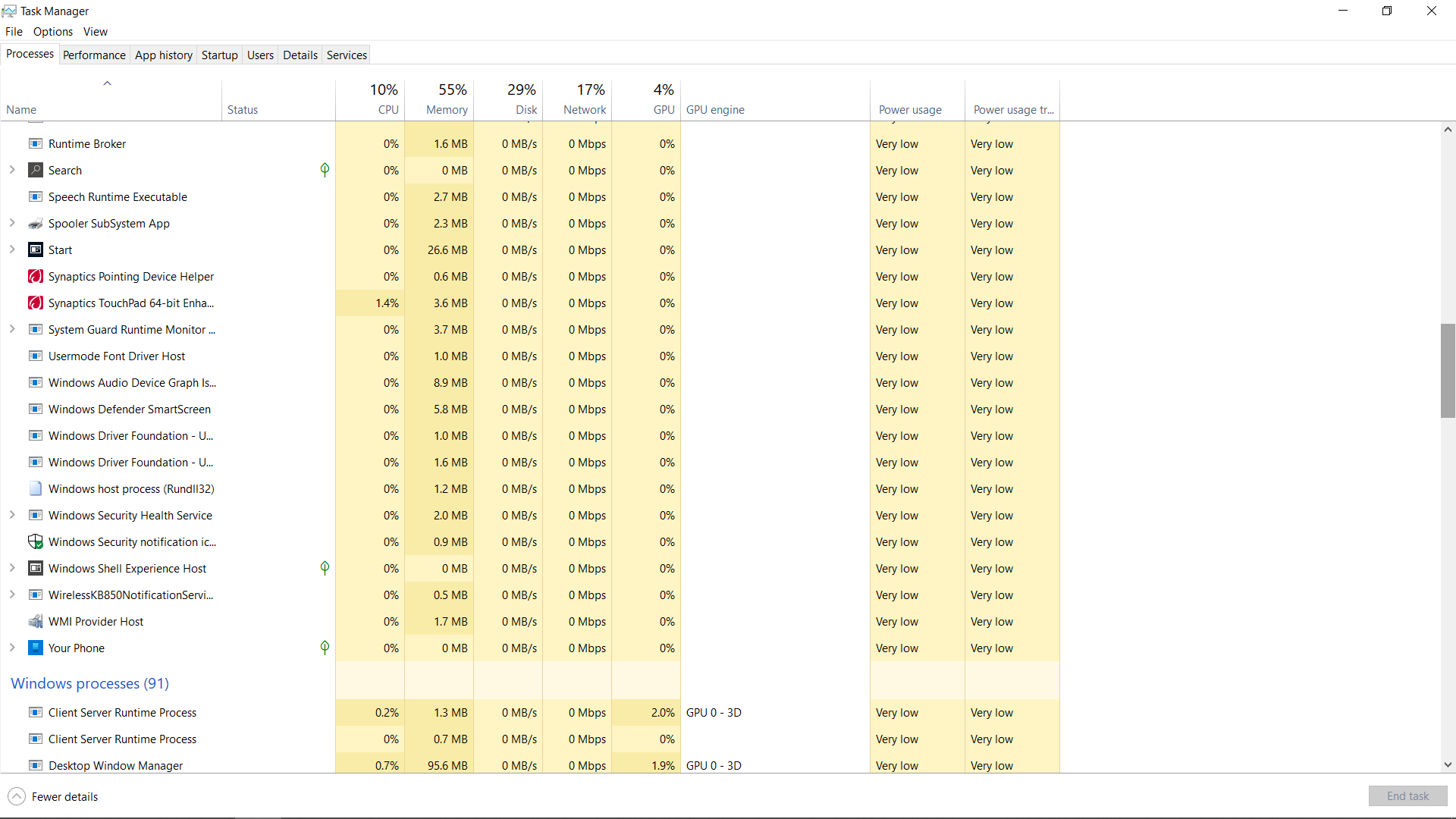Expand System Guard Runtime Monitor entry
The height and width of the screenshot is (819, 1456).
(x=12, y=329)
